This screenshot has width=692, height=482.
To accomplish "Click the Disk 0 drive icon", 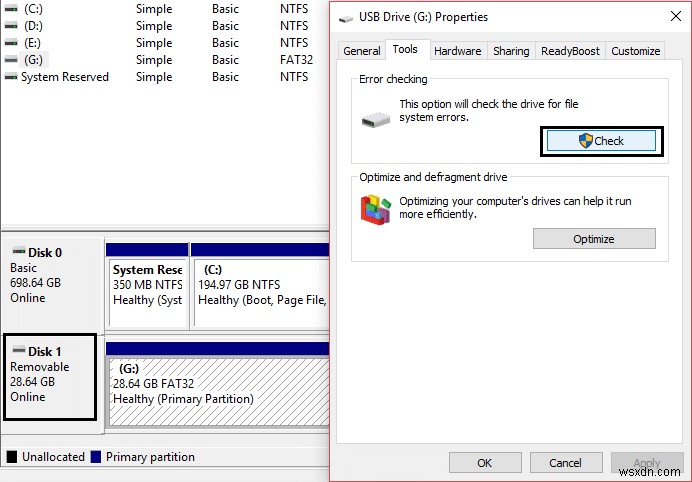I will [x=19, y=251].
